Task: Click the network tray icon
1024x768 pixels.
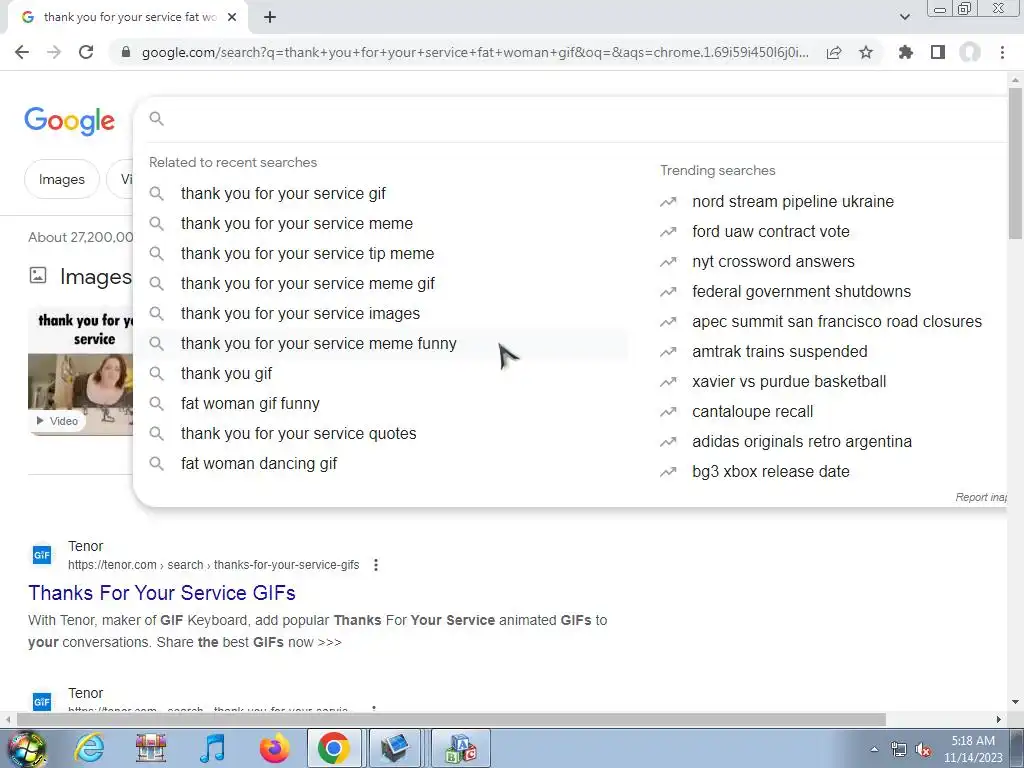Action: click(x=899, y=750)
